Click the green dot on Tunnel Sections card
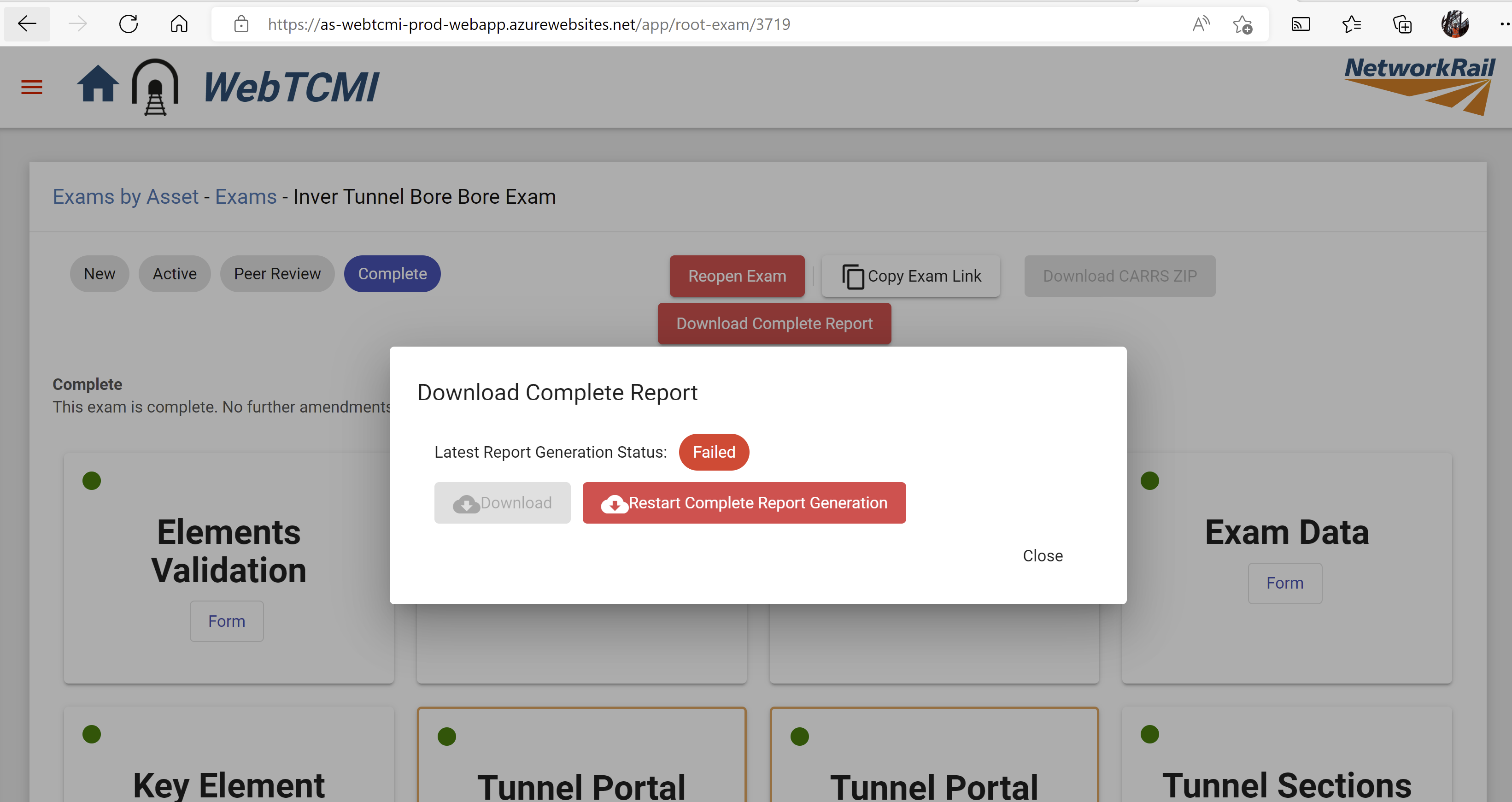The height and width of the screenshot is (802, 1512). (x=1149, y=734)
